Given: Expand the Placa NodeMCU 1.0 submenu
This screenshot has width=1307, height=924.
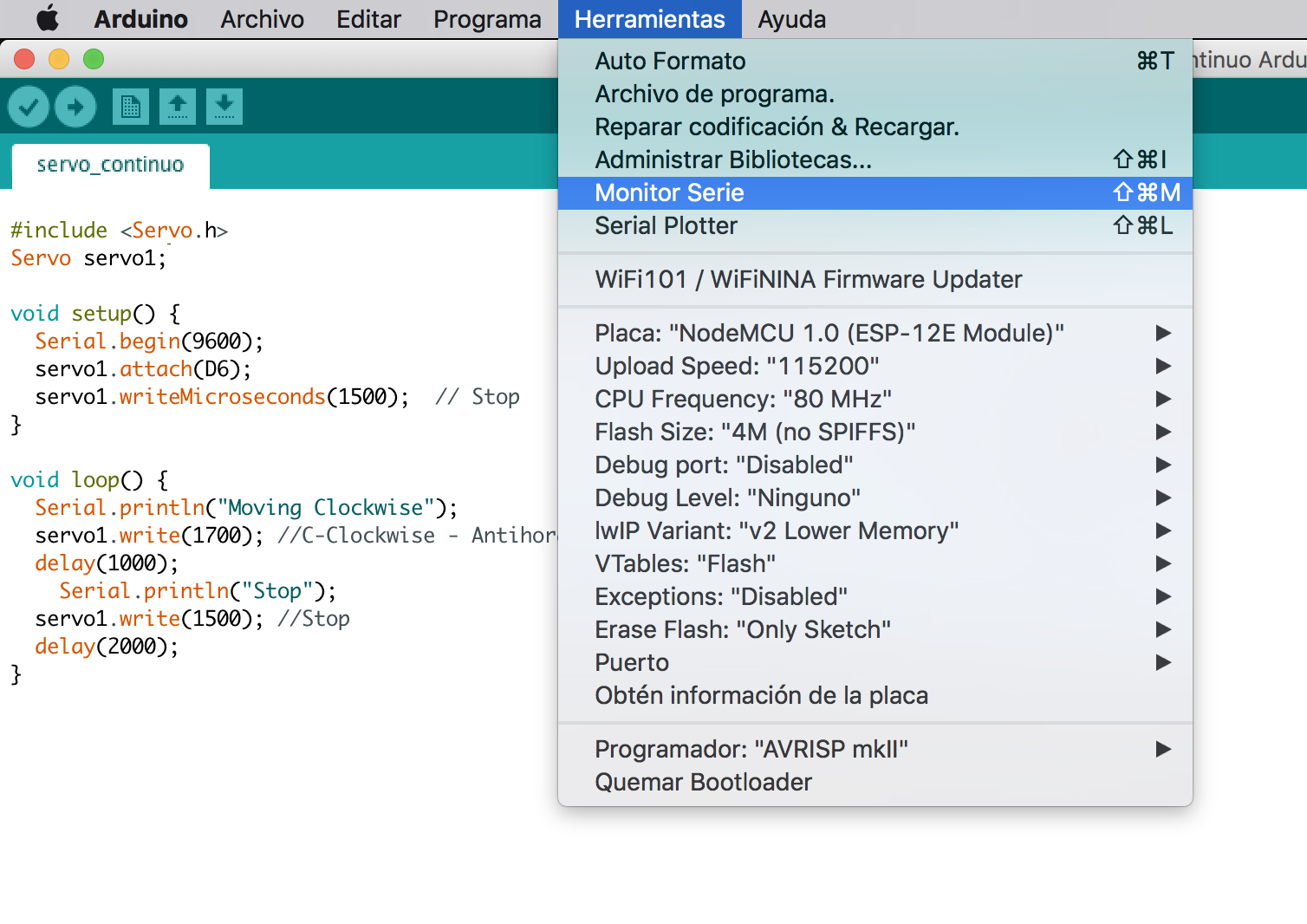Looking at the screenshot, I should pos(875,333).
